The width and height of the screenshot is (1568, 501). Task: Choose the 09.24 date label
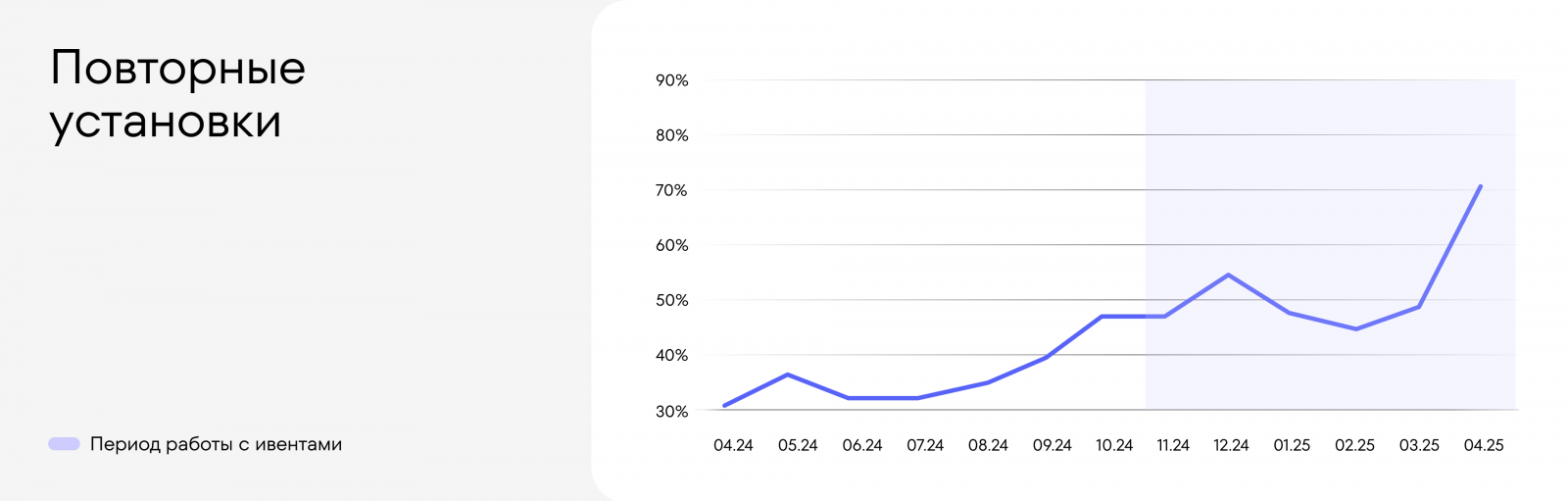(x=1052, y=445)
